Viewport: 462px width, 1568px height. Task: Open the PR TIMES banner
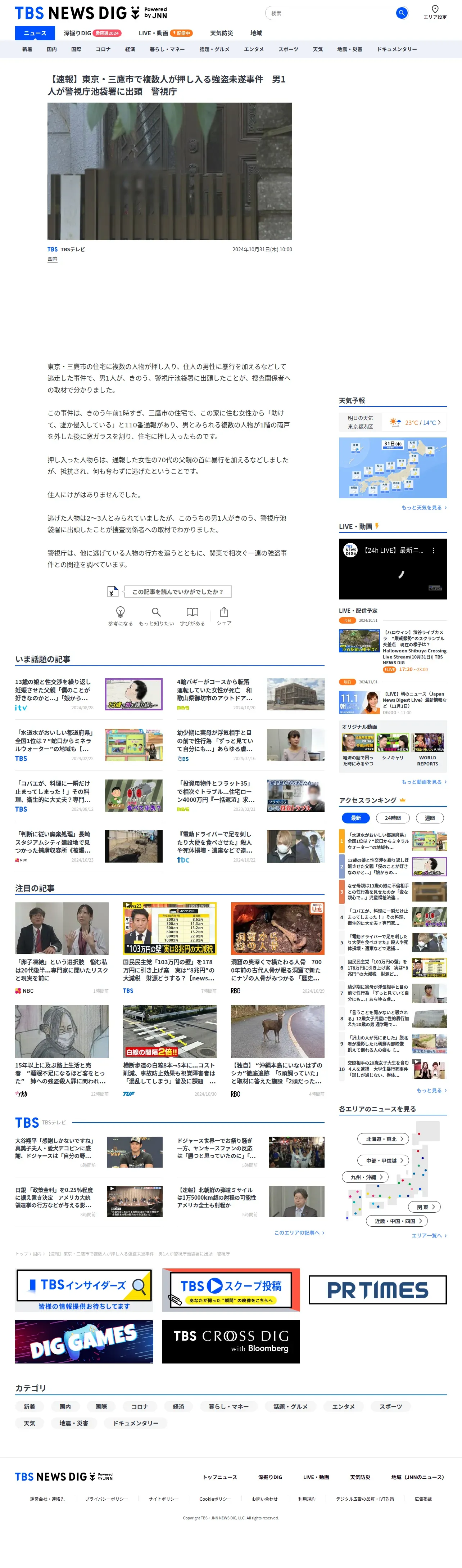tap(377, 1289)
